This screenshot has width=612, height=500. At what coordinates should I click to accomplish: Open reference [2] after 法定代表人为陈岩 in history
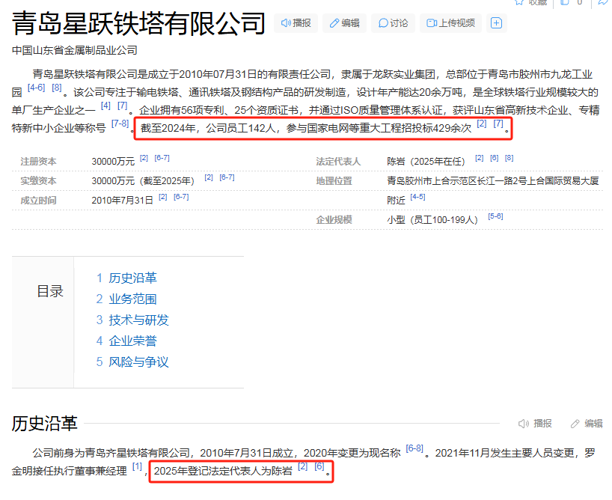[x=302, y=466]
